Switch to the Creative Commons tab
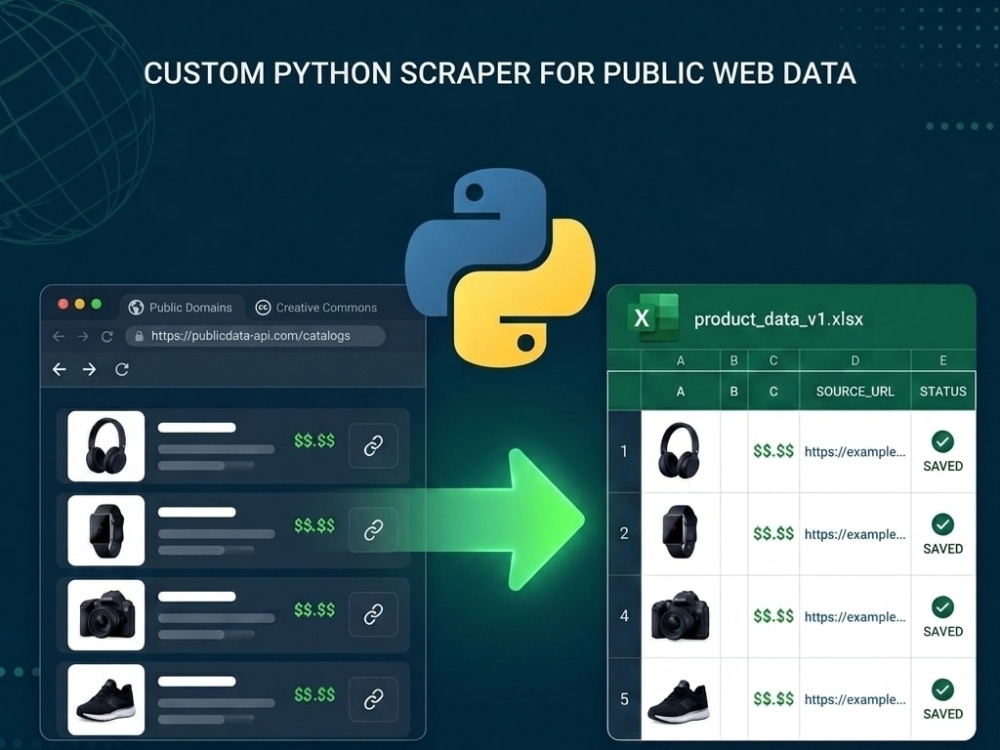This screenshot has height=750, width=1000. click(x=316, y=307)
